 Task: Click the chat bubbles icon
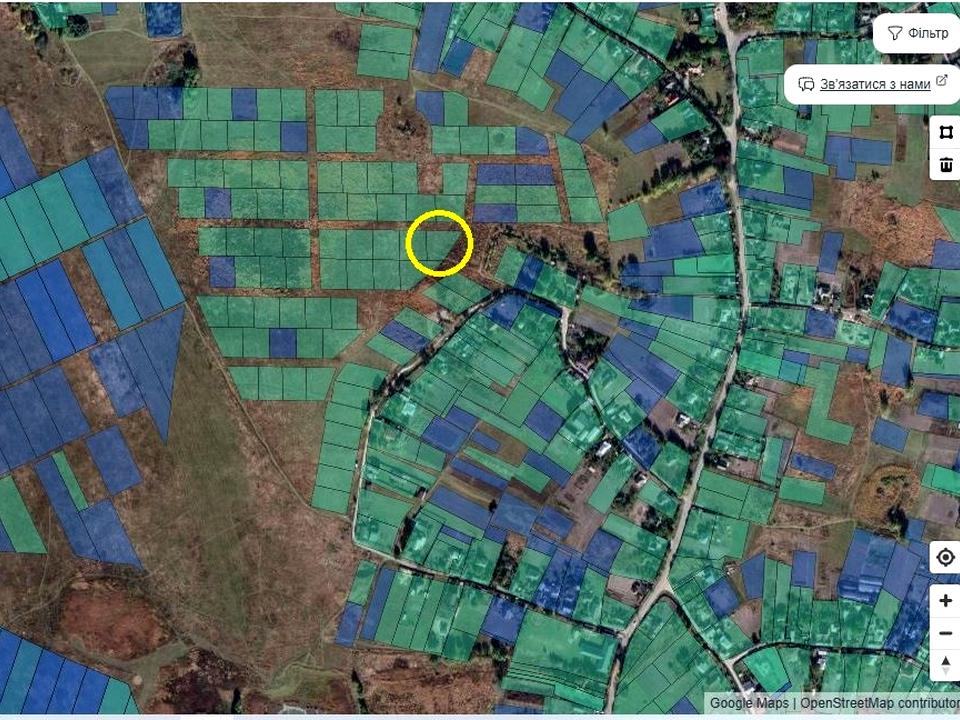(x=806, y=84)
